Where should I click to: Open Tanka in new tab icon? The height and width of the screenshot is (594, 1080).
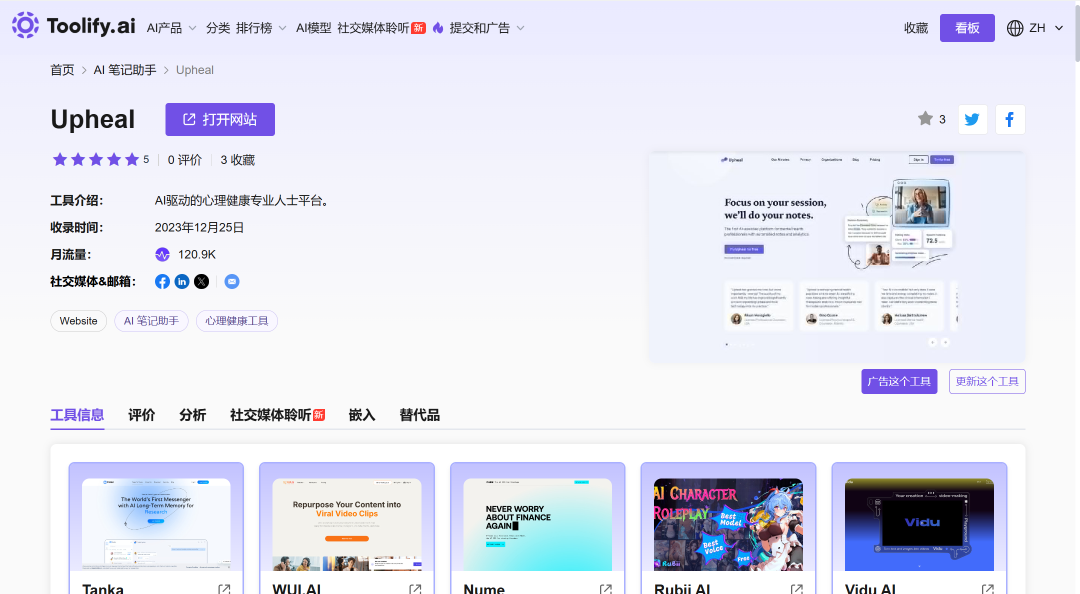[225, 589]
